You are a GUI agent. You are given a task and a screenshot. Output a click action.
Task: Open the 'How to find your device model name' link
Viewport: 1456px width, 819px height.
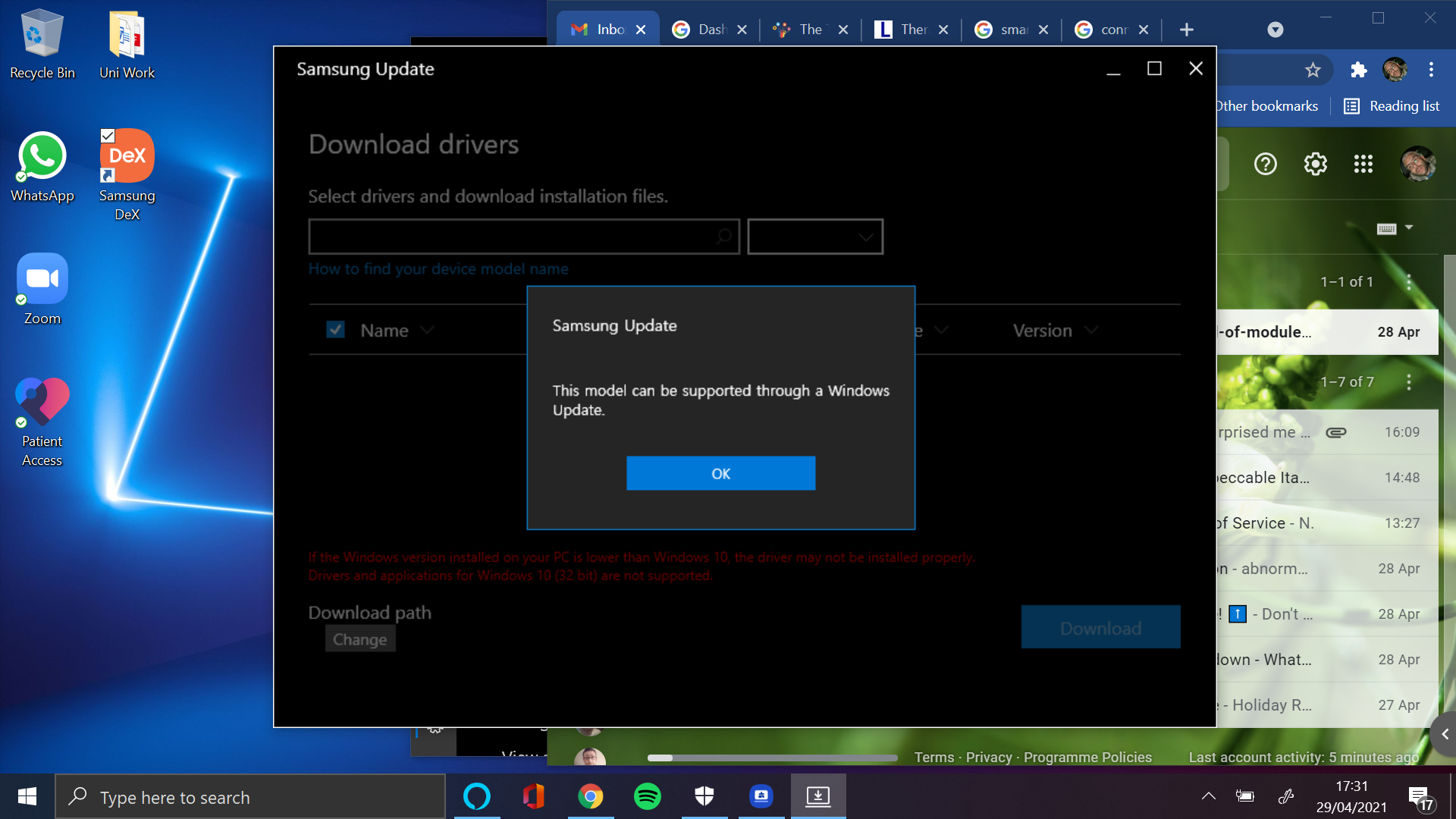click(x=438, y=268)
